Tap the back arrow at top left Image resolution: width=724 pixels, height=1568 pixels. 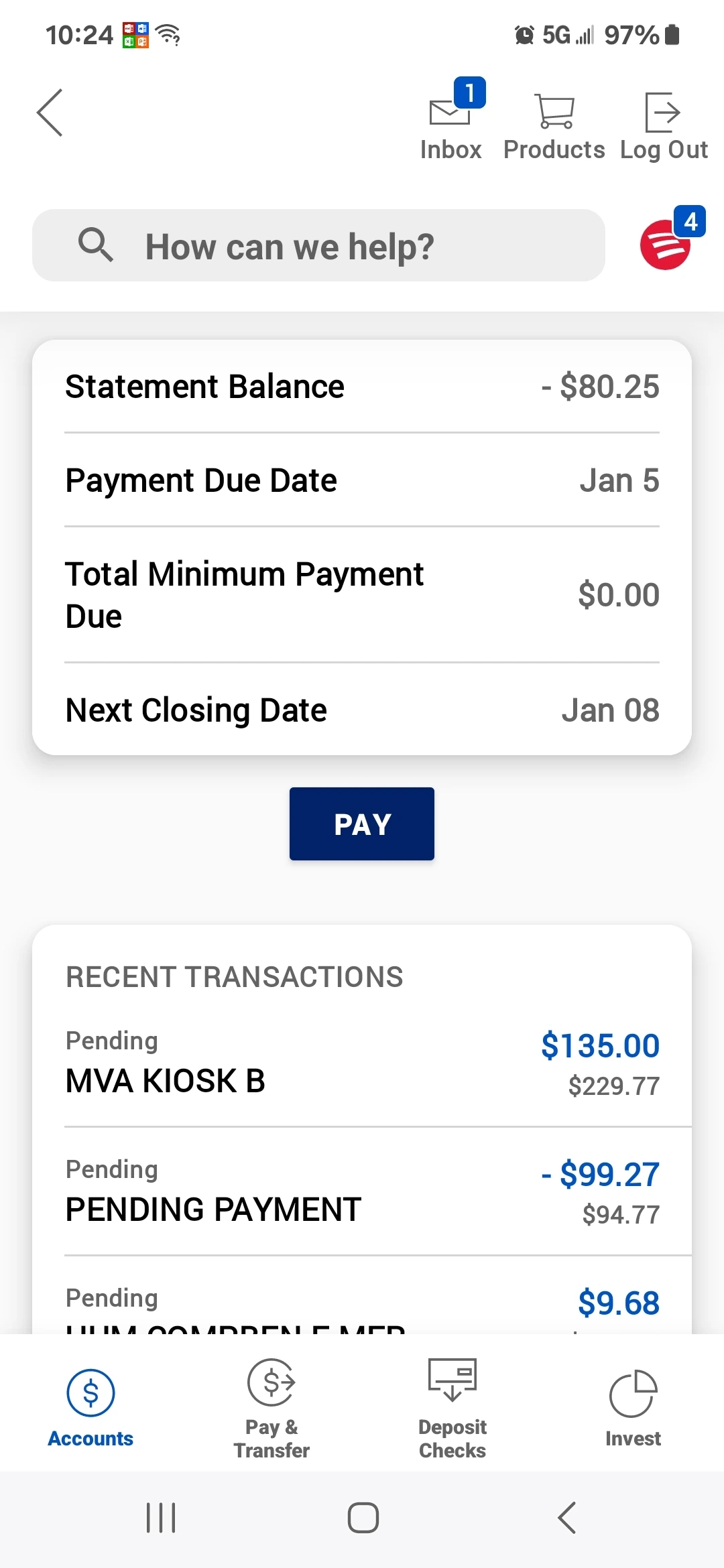click(50, 113)
